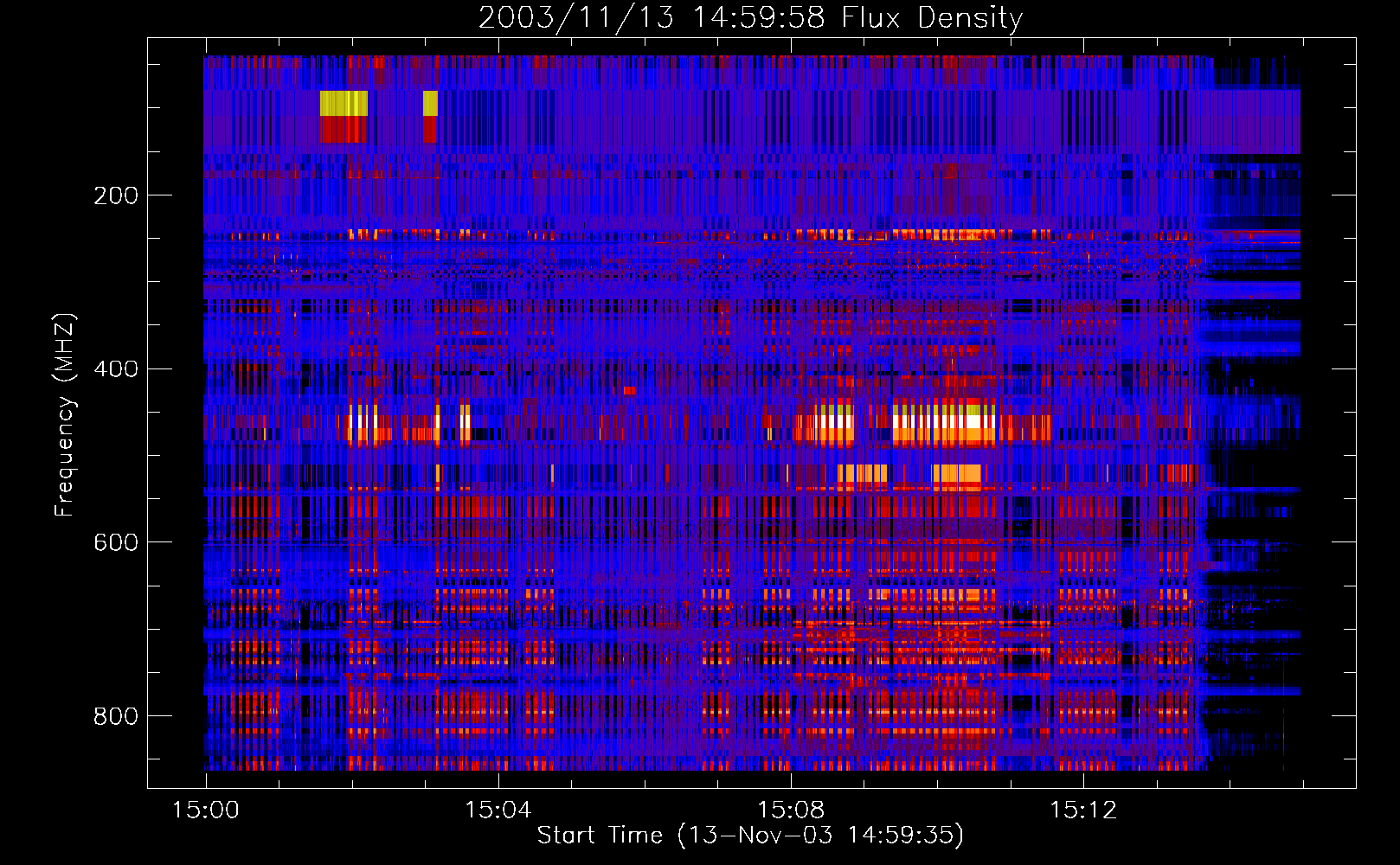
Task: Click the 15:00 time tick label
Action: click(206, 810)
